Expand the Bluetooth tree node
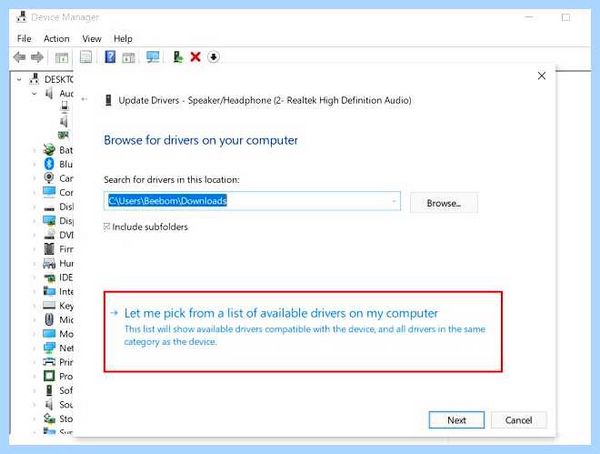This screenshot has width=600, height=454. (x=34, y=164)
